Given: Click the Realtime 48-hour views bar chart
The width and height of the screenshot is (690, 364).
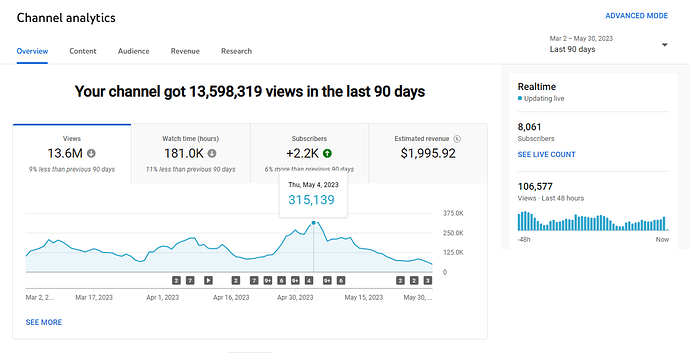Looking at the screenshot, I should pyautogui.click(x=593, y=221).
